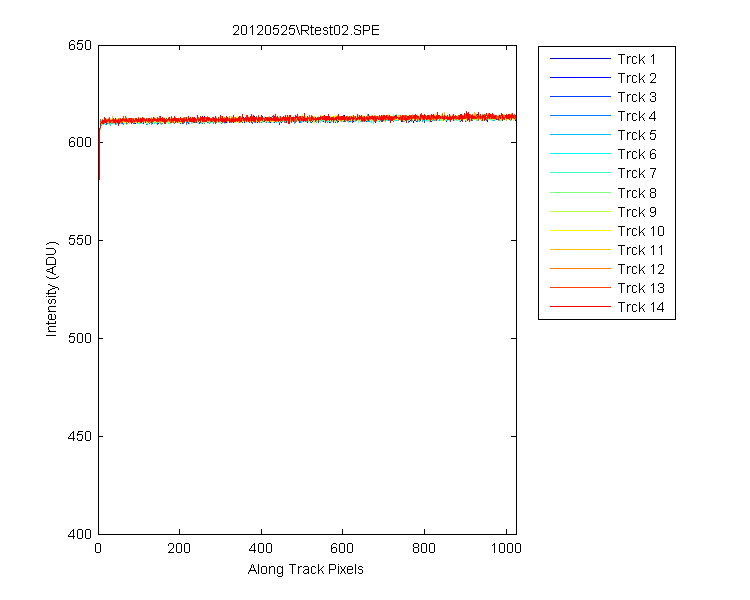The height and width of the screenshot is (600, 750).
Task: Click the green Trck 8 legend line
Action: pos(580,192)
